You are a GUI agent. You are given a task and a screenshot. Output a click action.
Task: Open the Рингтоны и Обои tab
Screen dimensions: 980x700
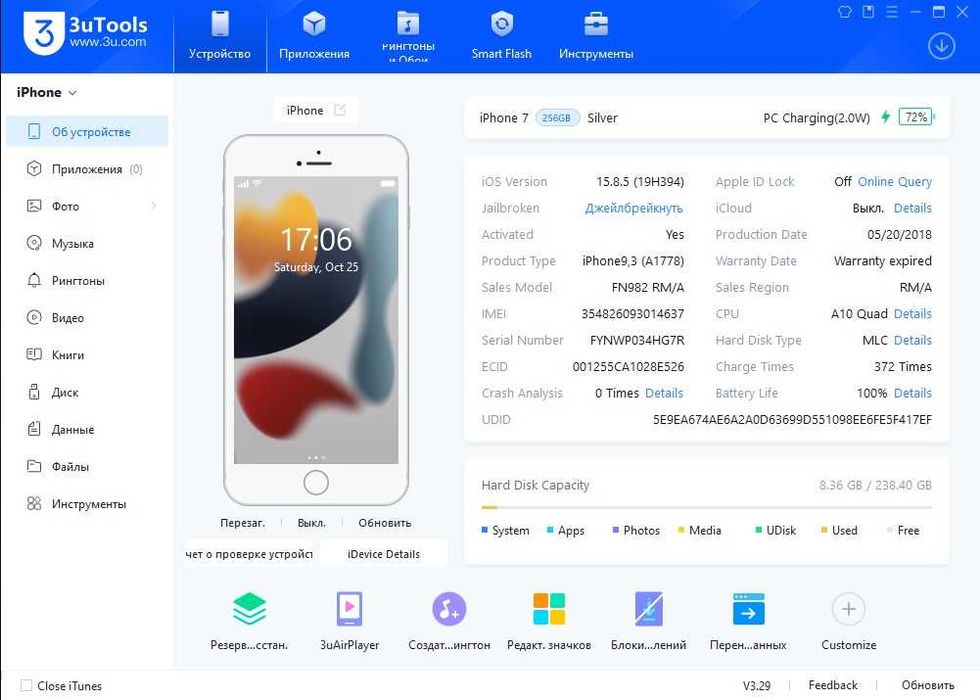click(x=408, y=36)
